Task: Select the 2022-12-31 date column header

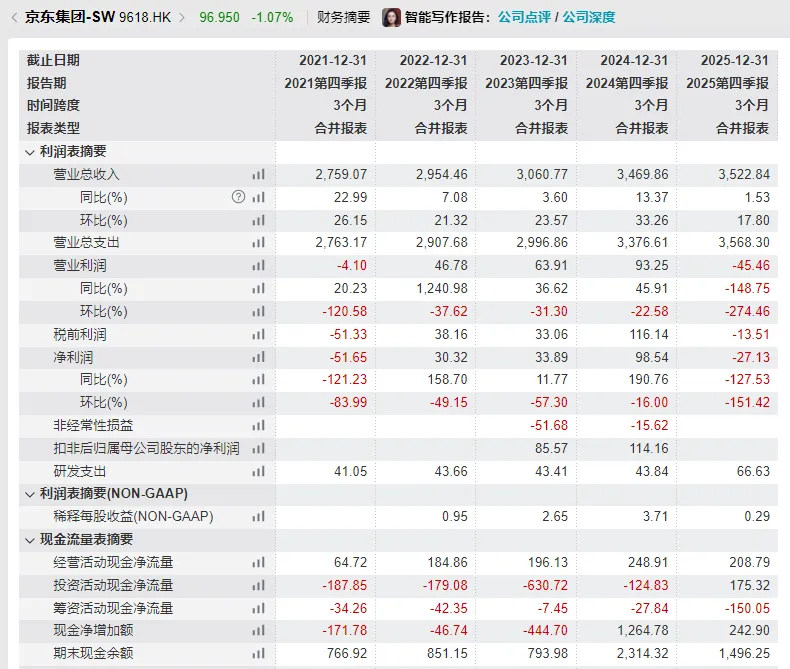Action: coord(433,60)
